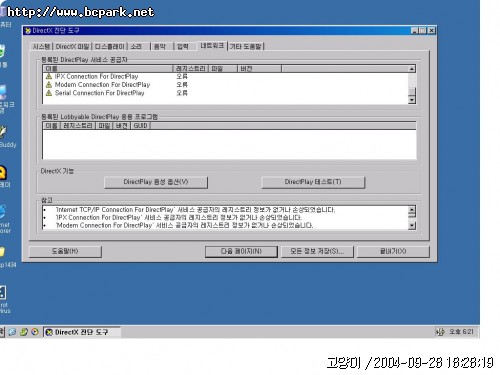Open the 기타 도움말 tab
Viewport: 500px width, 375px height.
pos(246,47)
